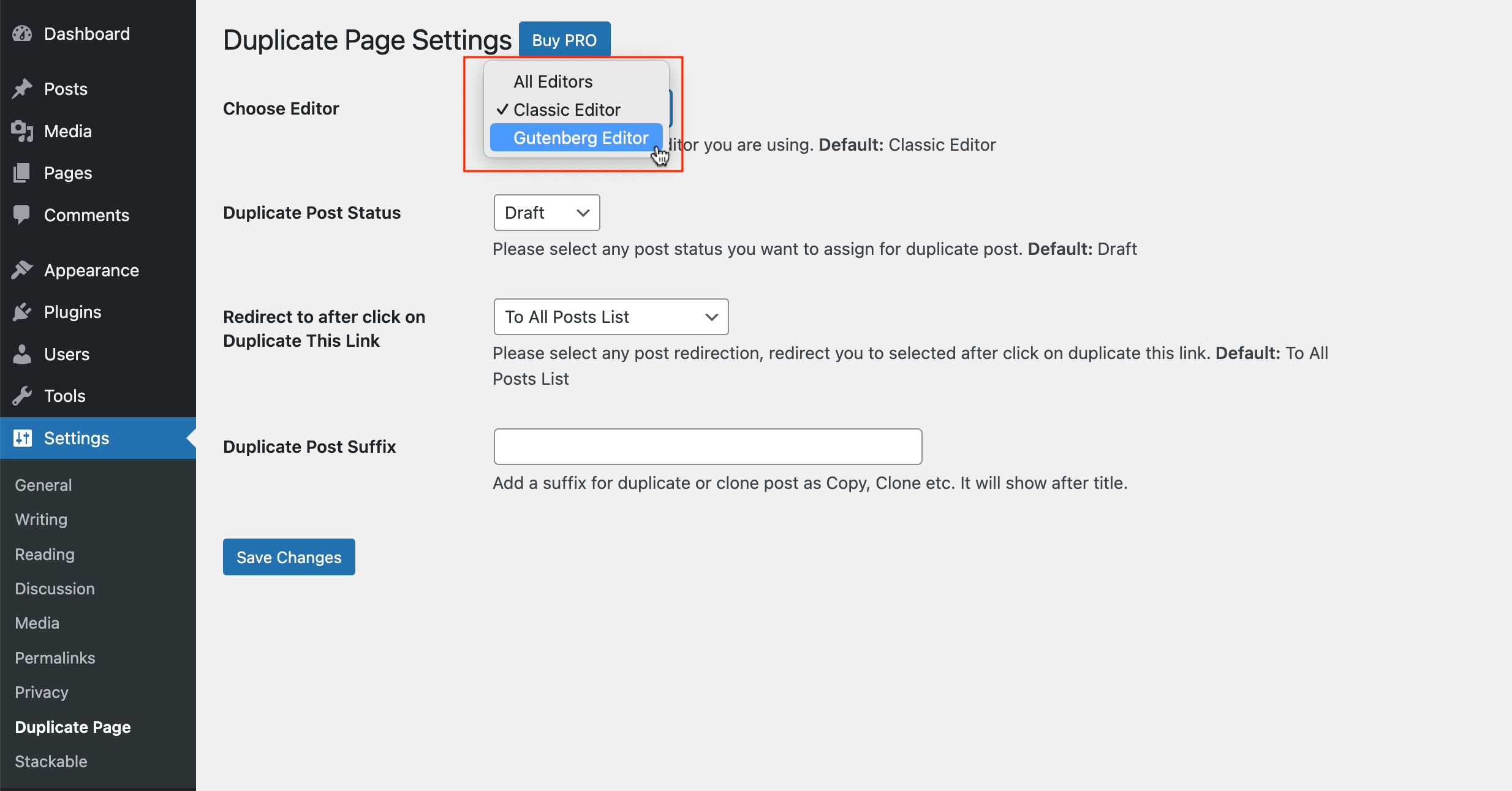This screenshot has height=791, width=1512.
Task: Open the Permalinks settings menu item
Action: coord(55,657)
